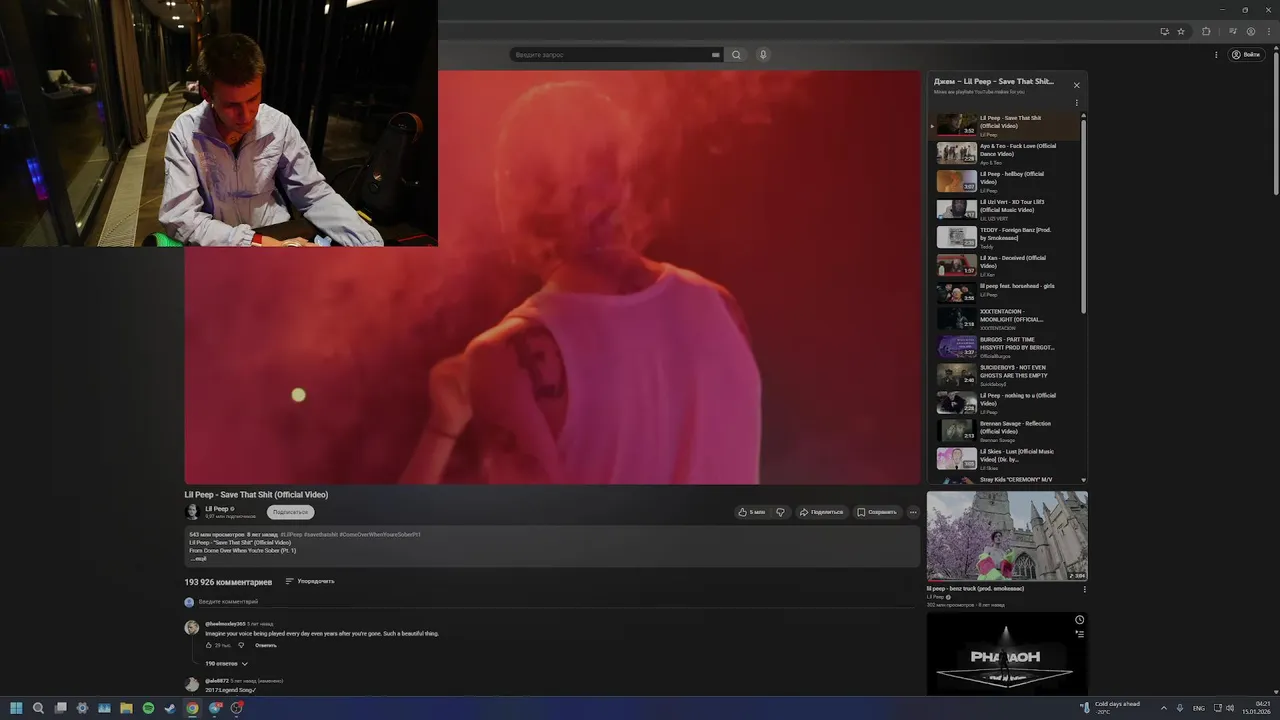Select BURGOS - PART TIME HISSYFIT playlist item
Image resolution: width=1280 pixels, height=720 pixels.
[1006, 347]
